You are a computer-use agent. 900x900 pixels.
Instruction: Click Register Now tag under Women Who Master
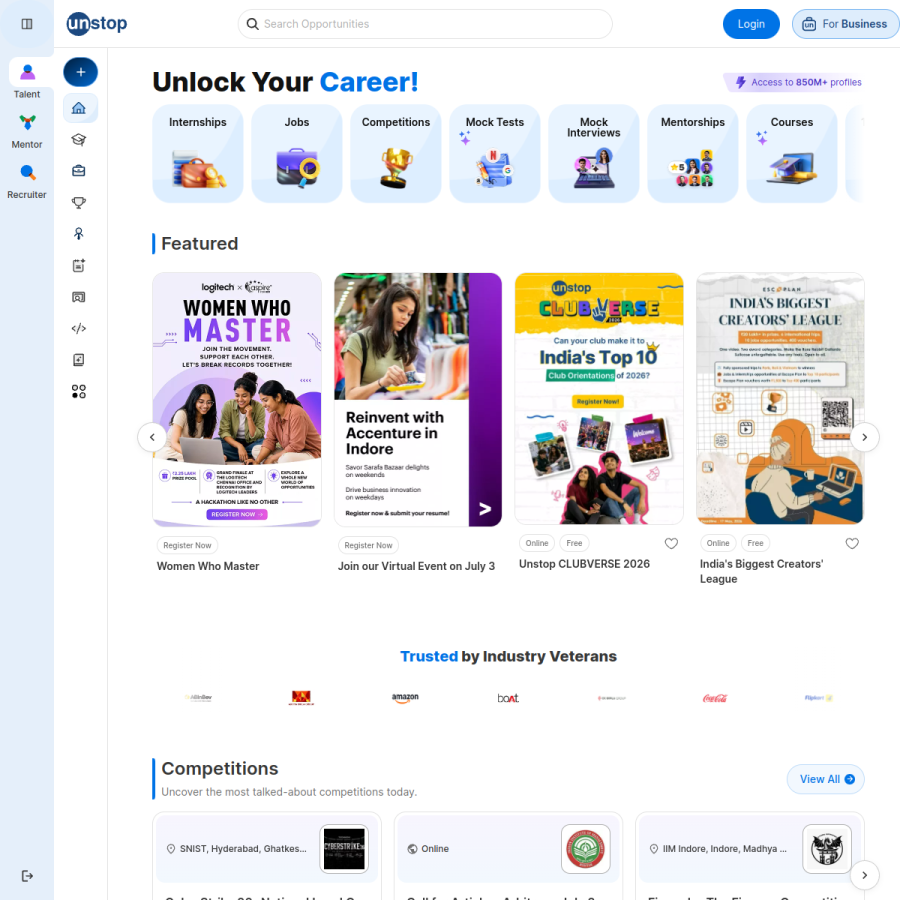tap(187, 545)
